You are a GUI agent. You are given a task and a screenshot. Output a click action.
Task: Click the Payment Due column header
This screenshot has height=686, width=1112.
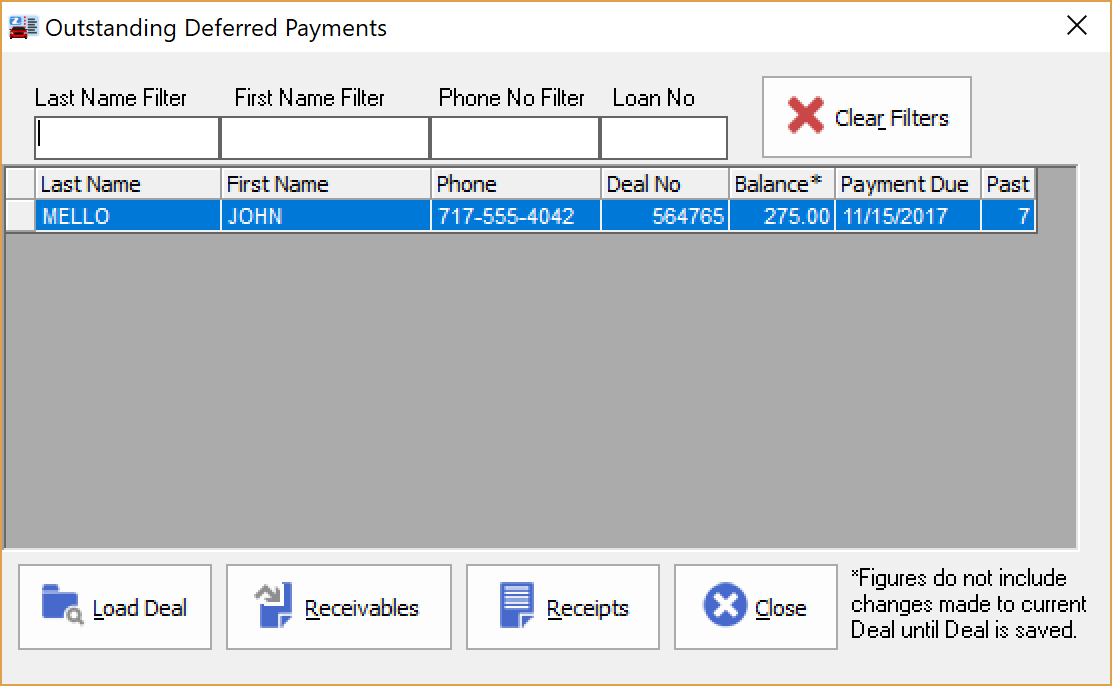click(905, 184)
